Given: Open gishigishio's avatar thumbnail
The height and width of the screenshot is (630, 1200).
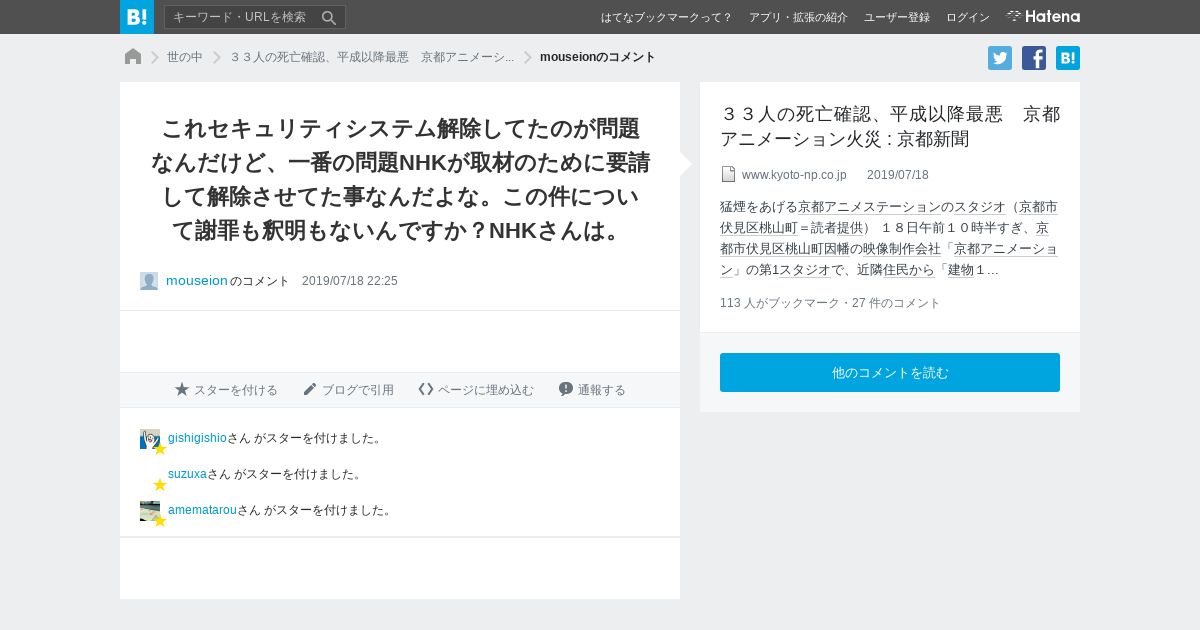Looking at the screenshot, I should [150, 439].
